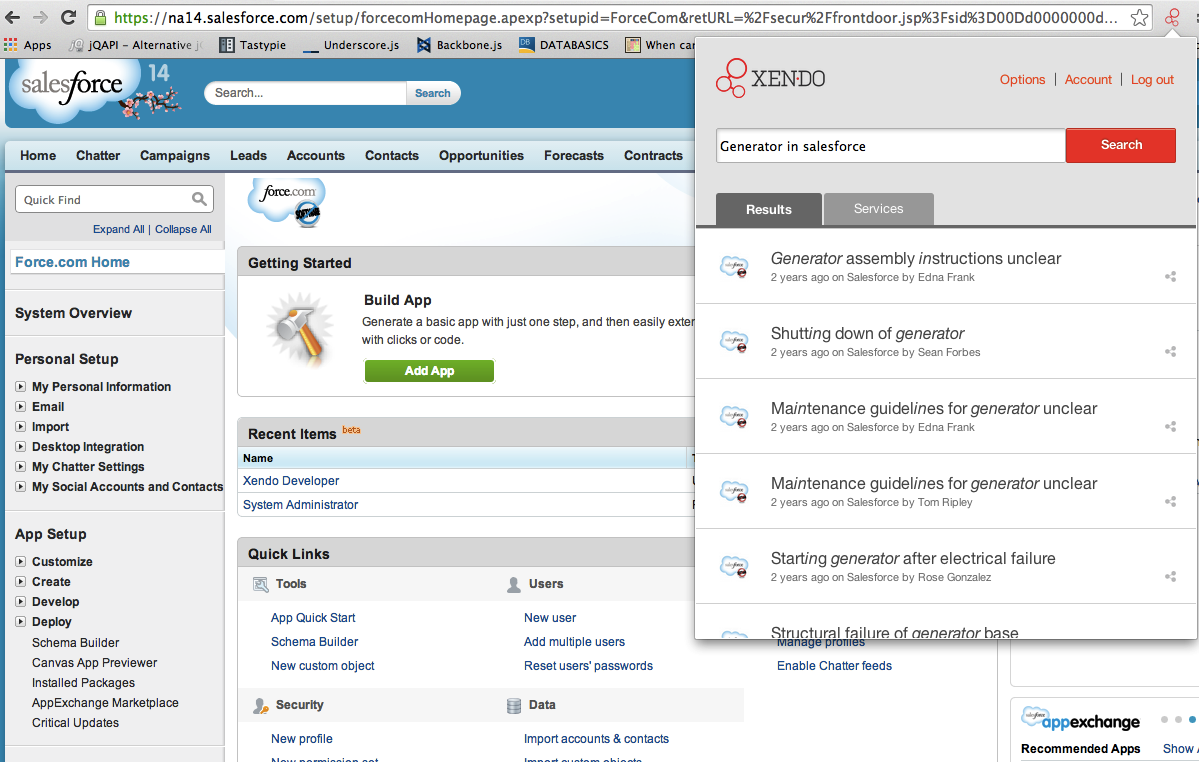Click the Force.com cloud logo
The image size is (1199, 762).
click(288, 201)
